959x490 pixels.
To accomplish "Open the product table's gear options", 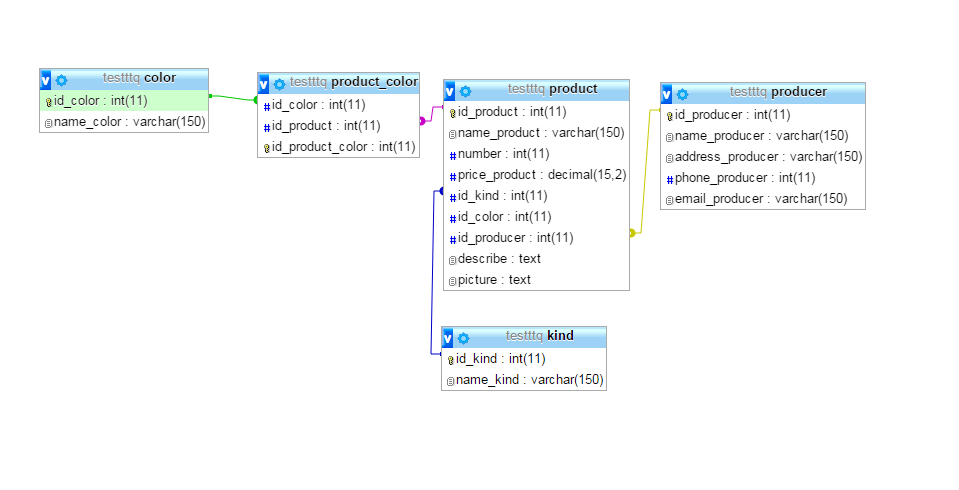I will click(465, 90).
